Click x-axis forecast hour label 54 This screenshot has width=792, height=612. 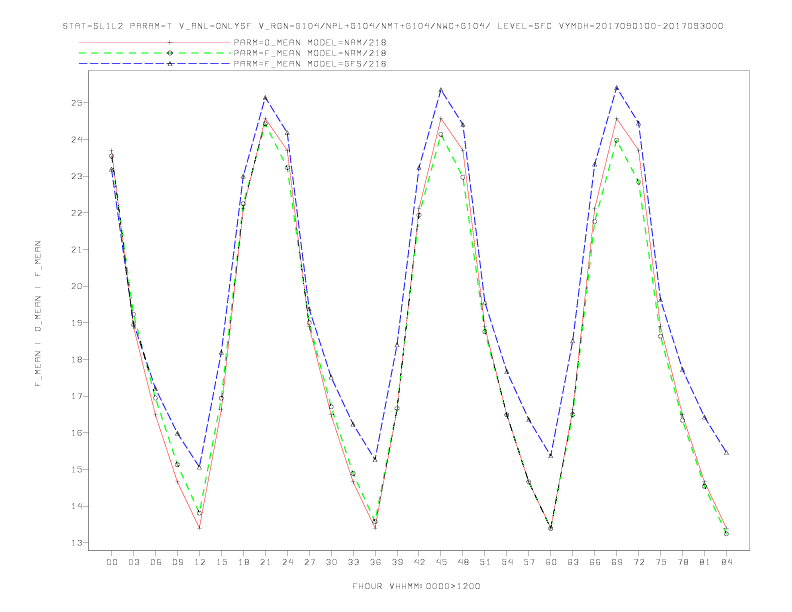(507, 562)
